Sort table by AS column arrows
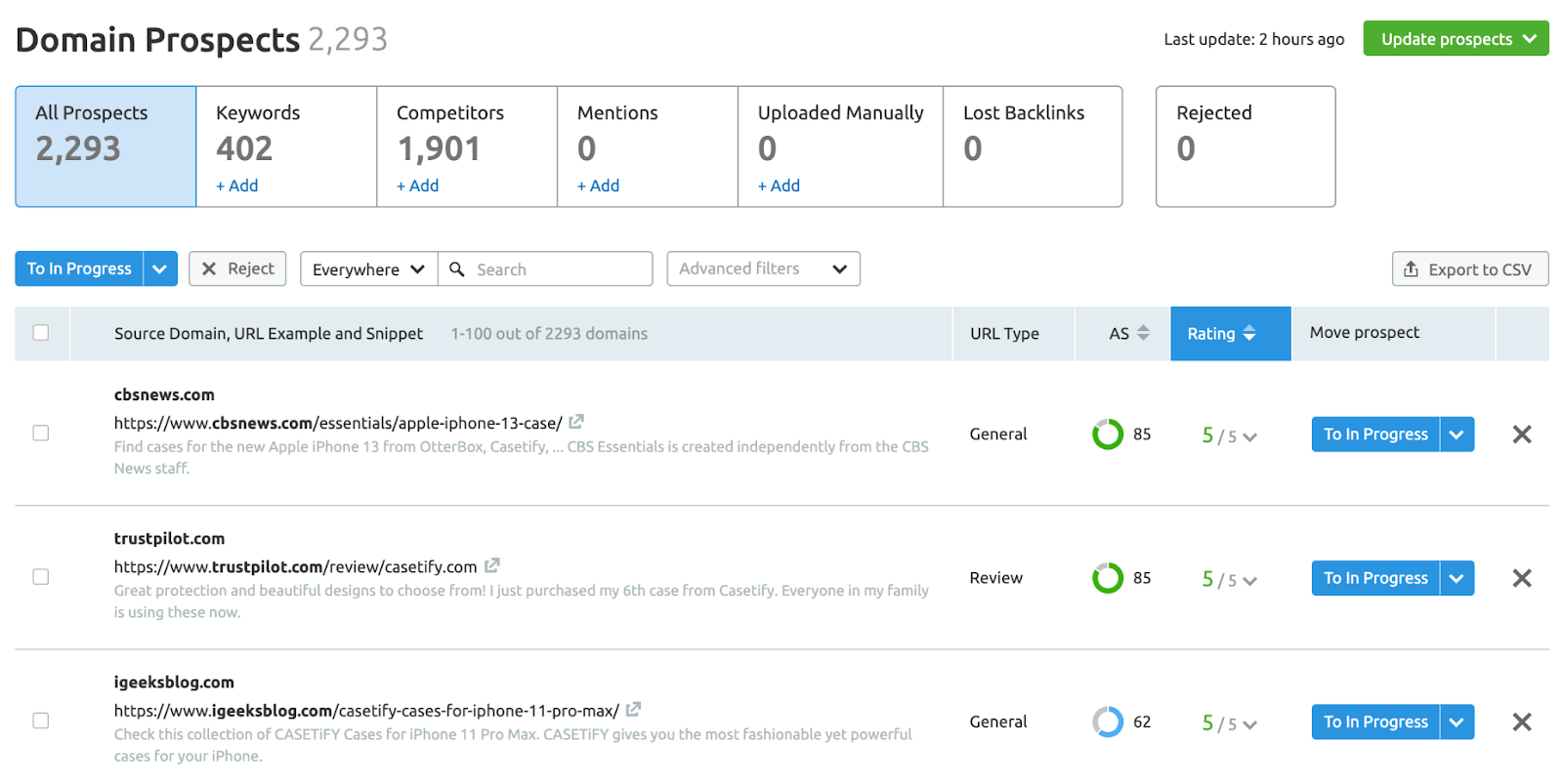The height and width of the screenshot is (784, 1563). [x=1143, y=333]
